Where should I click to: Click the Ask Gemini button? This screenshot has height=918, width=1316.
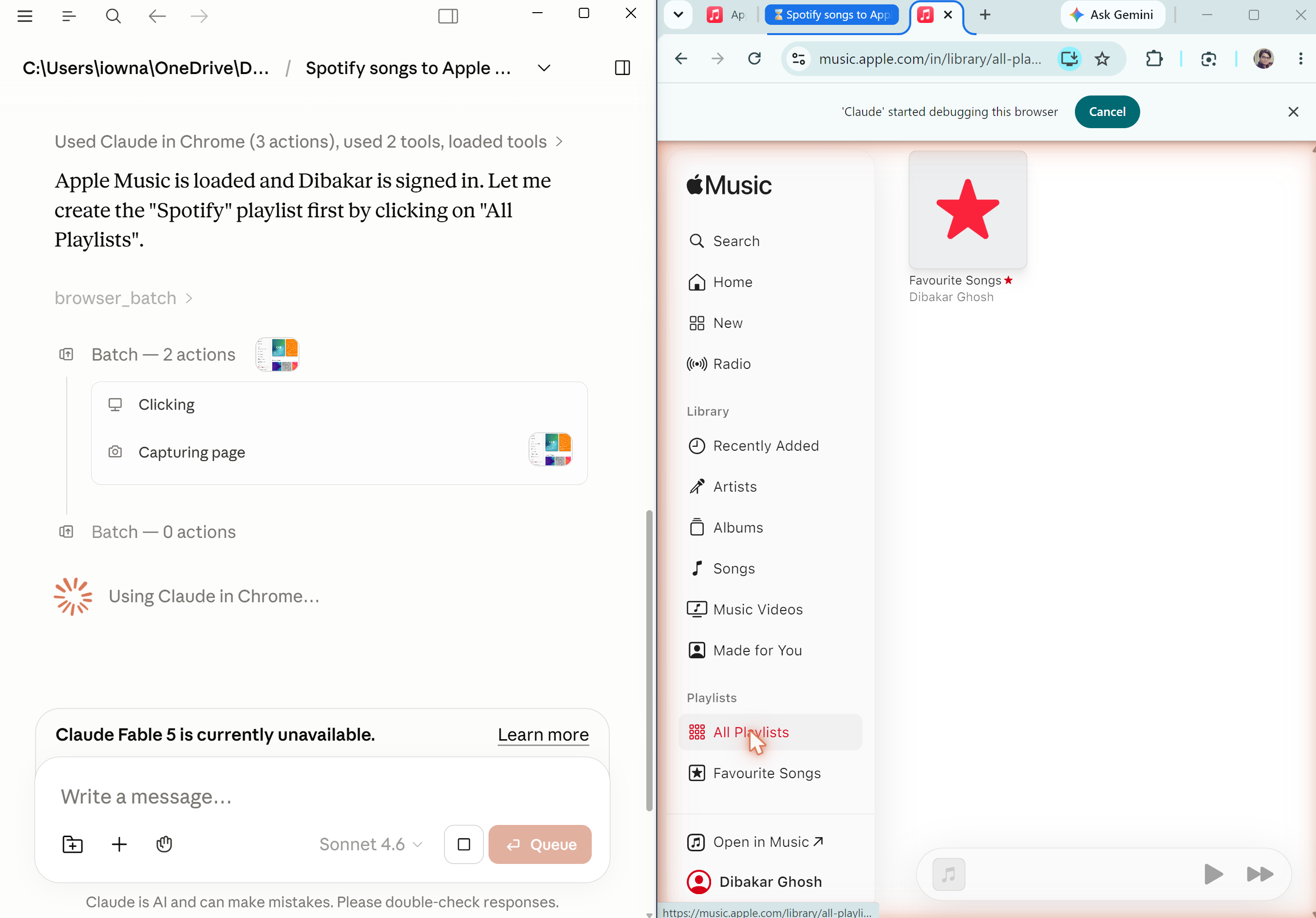1112,15
